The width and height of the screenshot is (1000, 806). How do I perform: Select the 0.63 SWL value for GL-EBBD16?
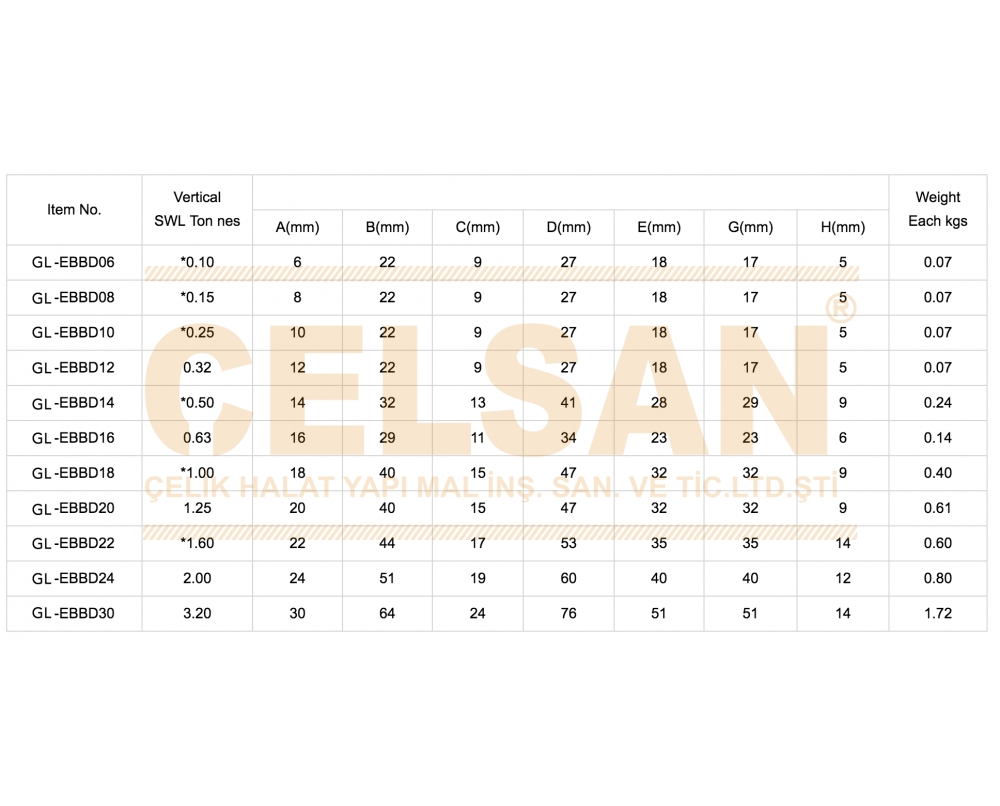tap(197, 438)
